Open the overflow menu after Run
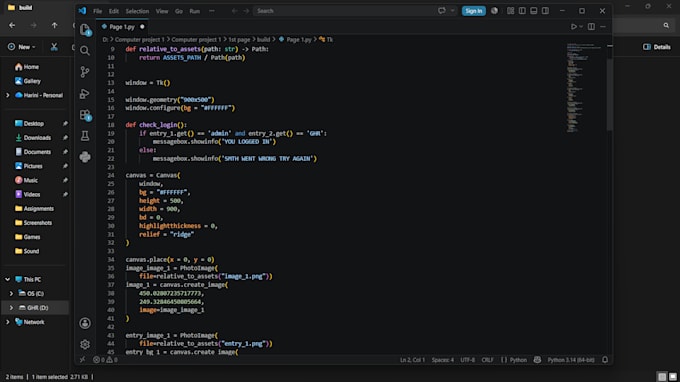The height and width of the screenshot is (382, 680). click(x=212, y=11)
